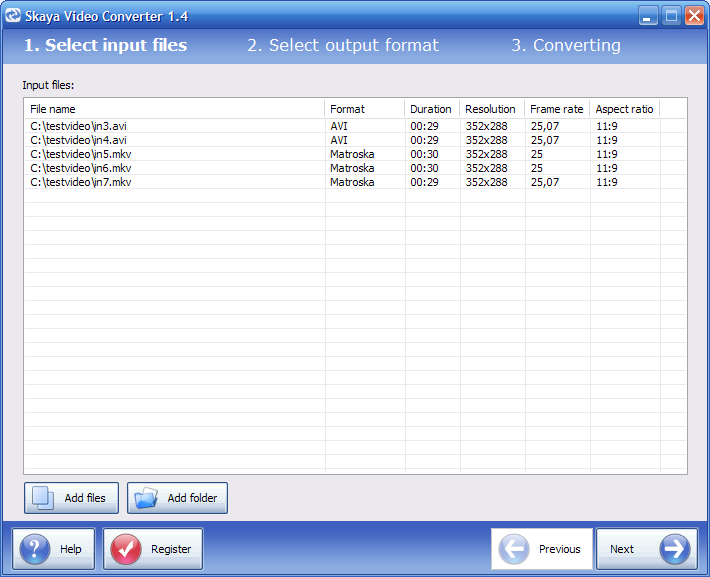Select file C:\testvideo\in4.avi
Image resolution: width=710 pixels, height=577 pixels.
78,140
